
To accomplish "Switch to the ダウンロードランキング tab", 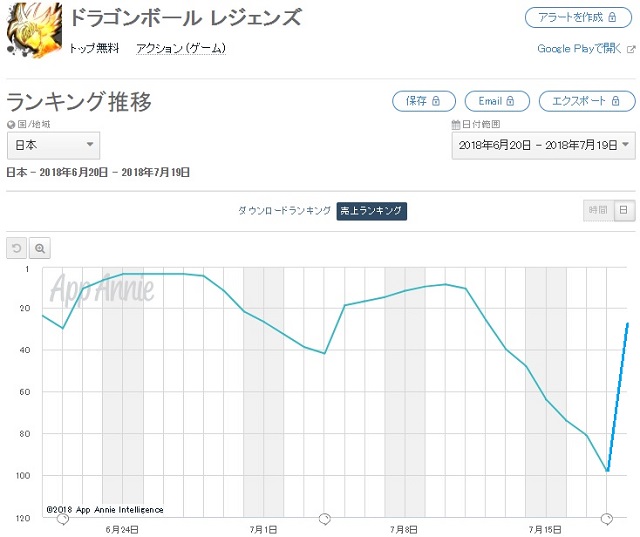I will 284,211.
